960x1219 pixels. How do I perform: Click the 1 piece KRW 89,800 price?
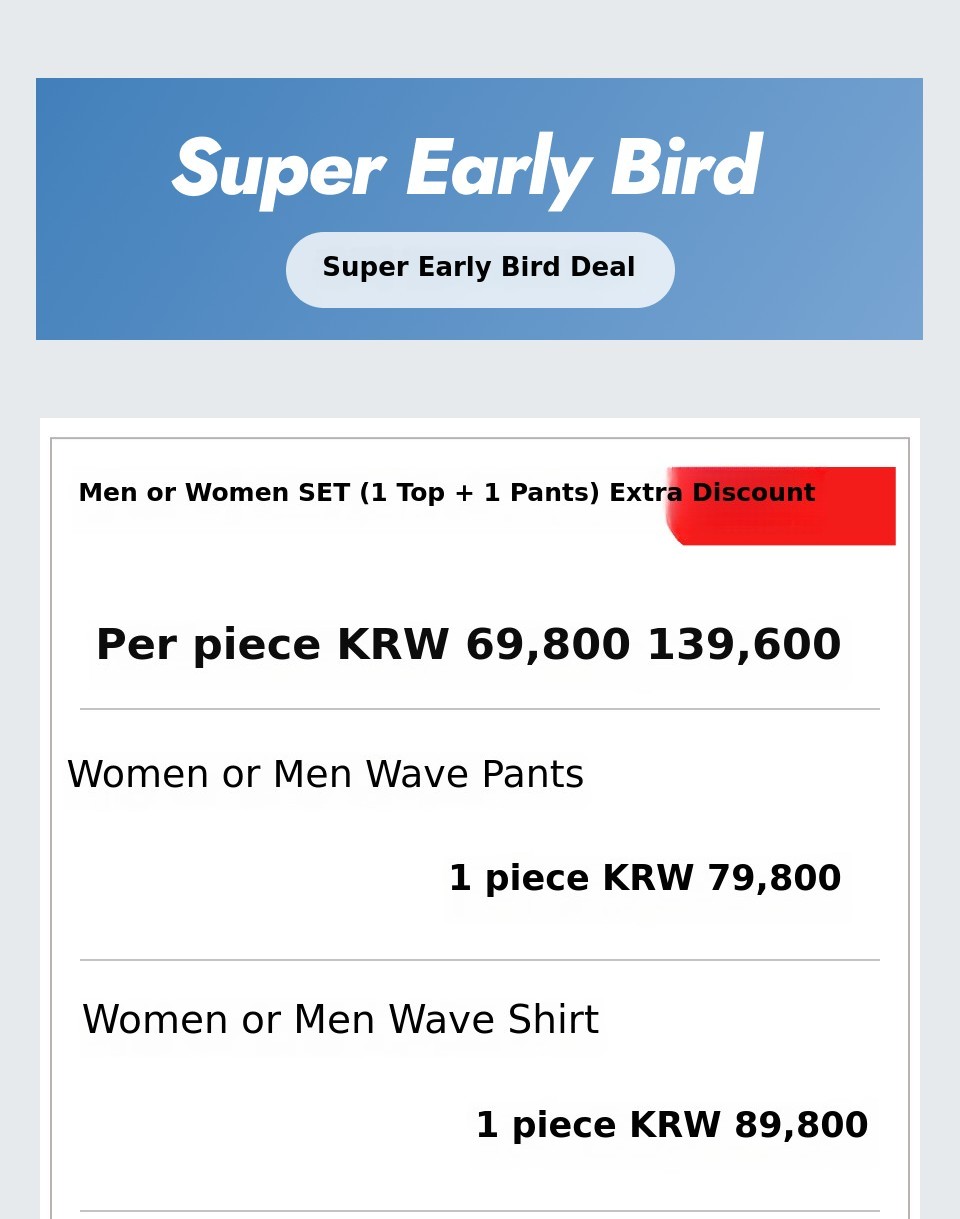pos(671,1126)
